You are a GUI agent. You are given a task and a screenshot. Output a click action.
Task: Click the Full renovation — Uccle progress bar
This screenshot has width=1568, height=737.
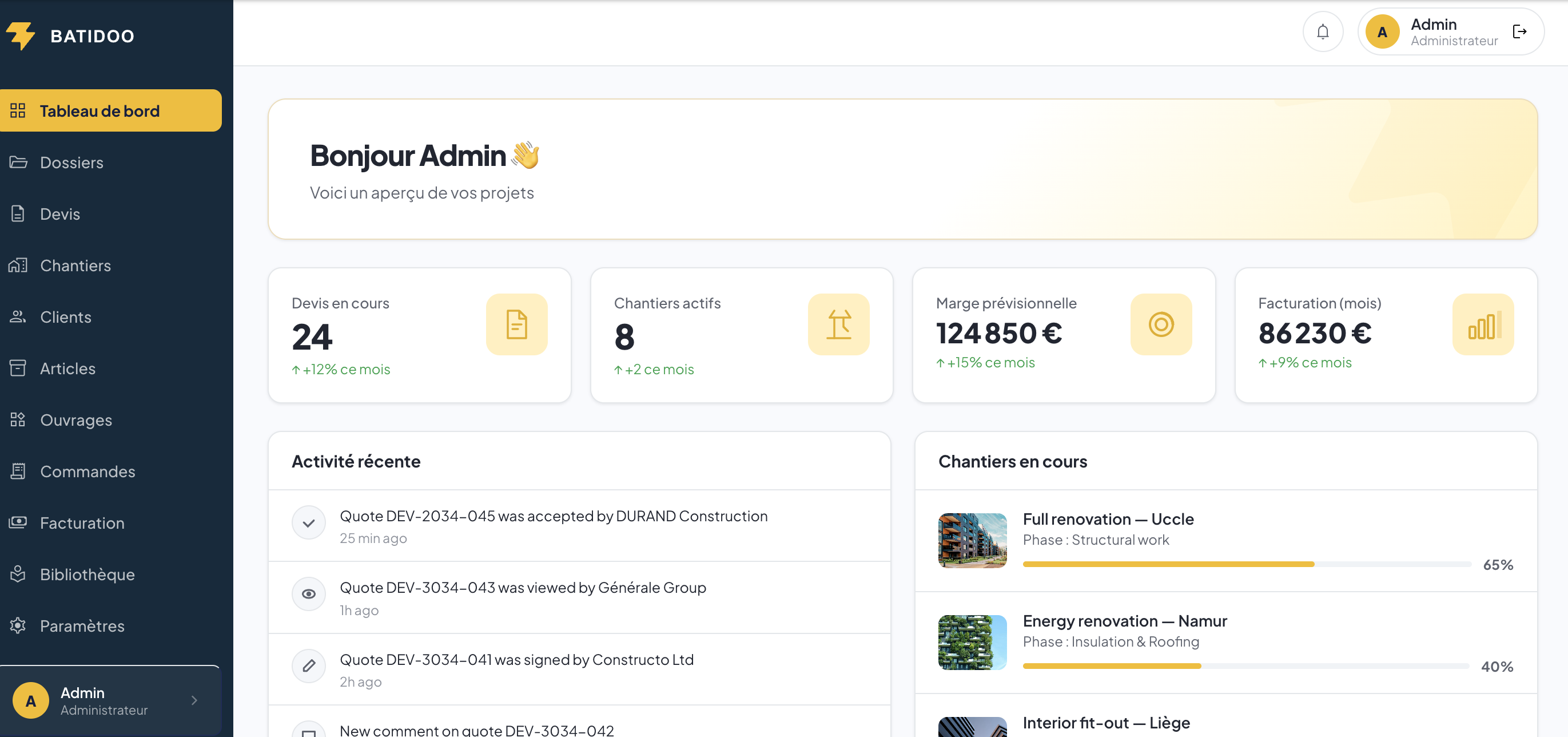(1247, 564)
